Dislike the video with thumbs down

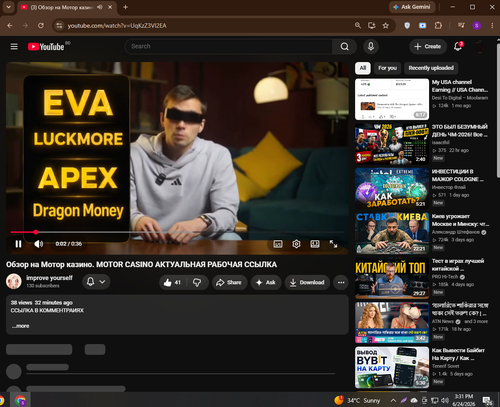coord(197,282)
